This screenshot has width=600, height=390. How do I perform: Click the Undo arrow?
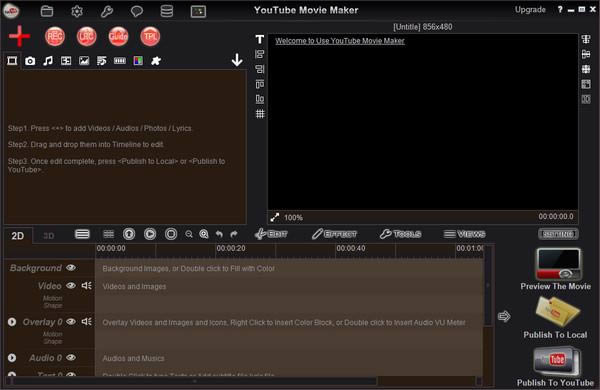(x=219, y=234)
